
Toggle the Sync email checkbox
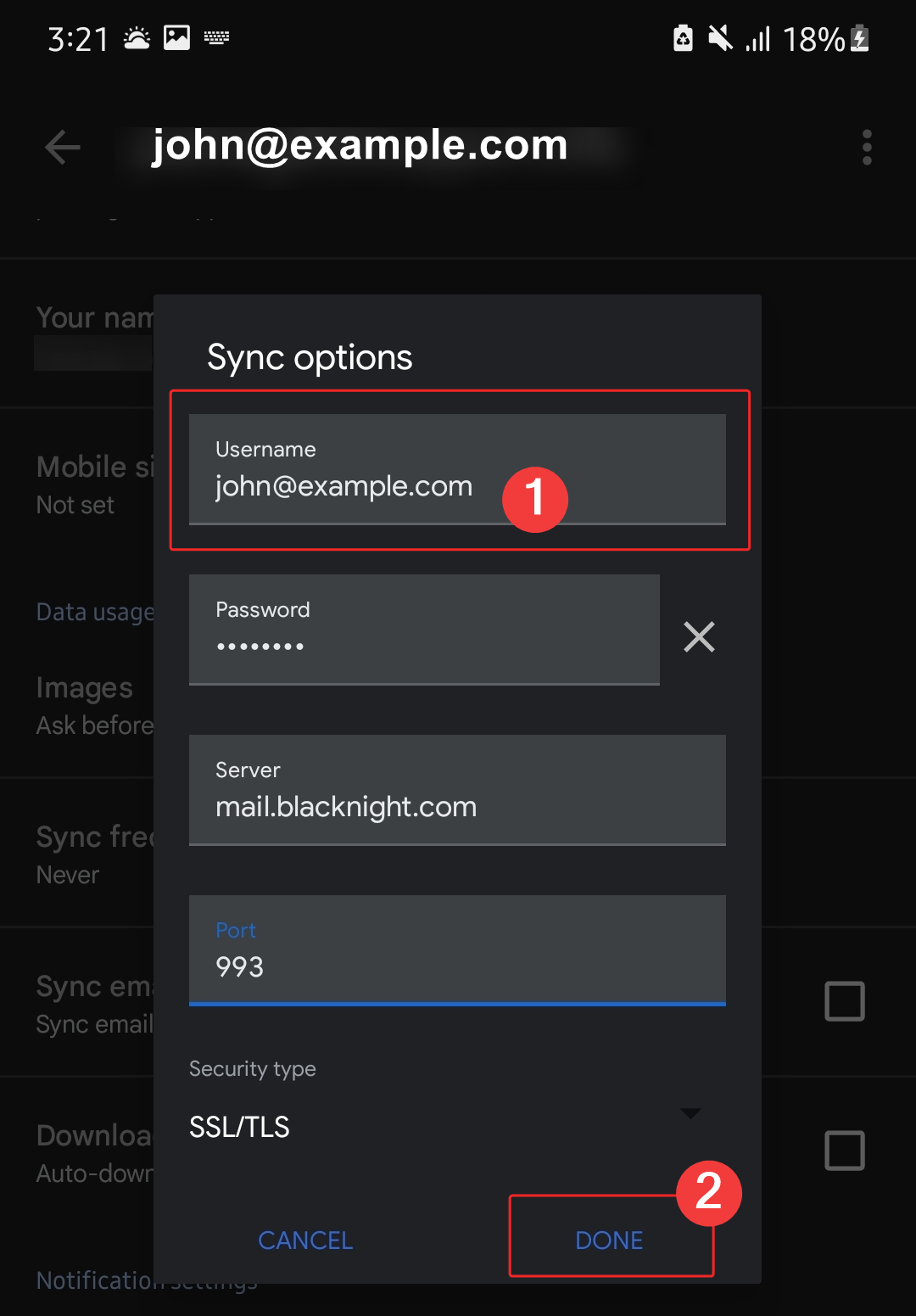(x=845, y=1002)
